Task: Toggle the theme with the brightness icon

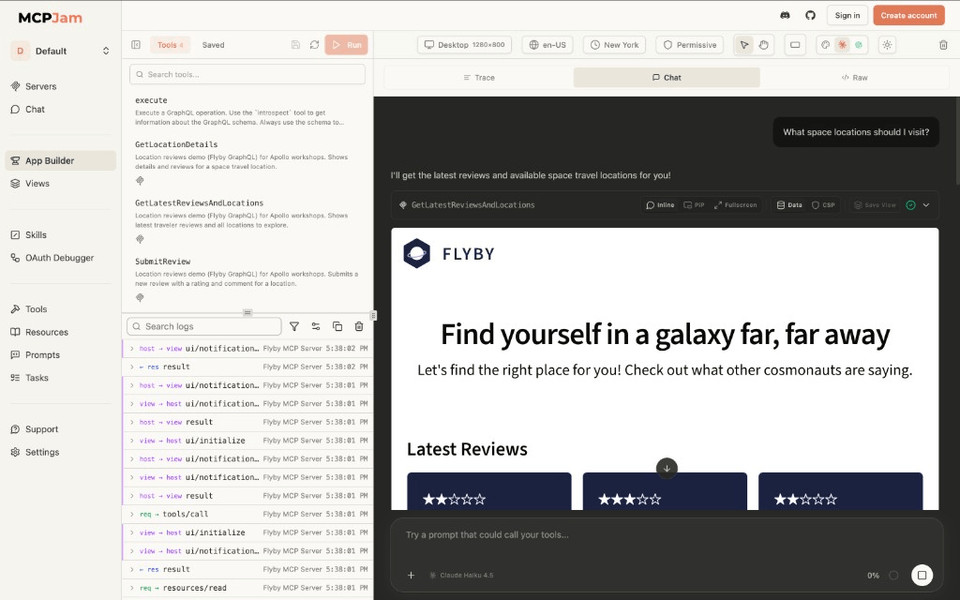Action: coord(886,44)
